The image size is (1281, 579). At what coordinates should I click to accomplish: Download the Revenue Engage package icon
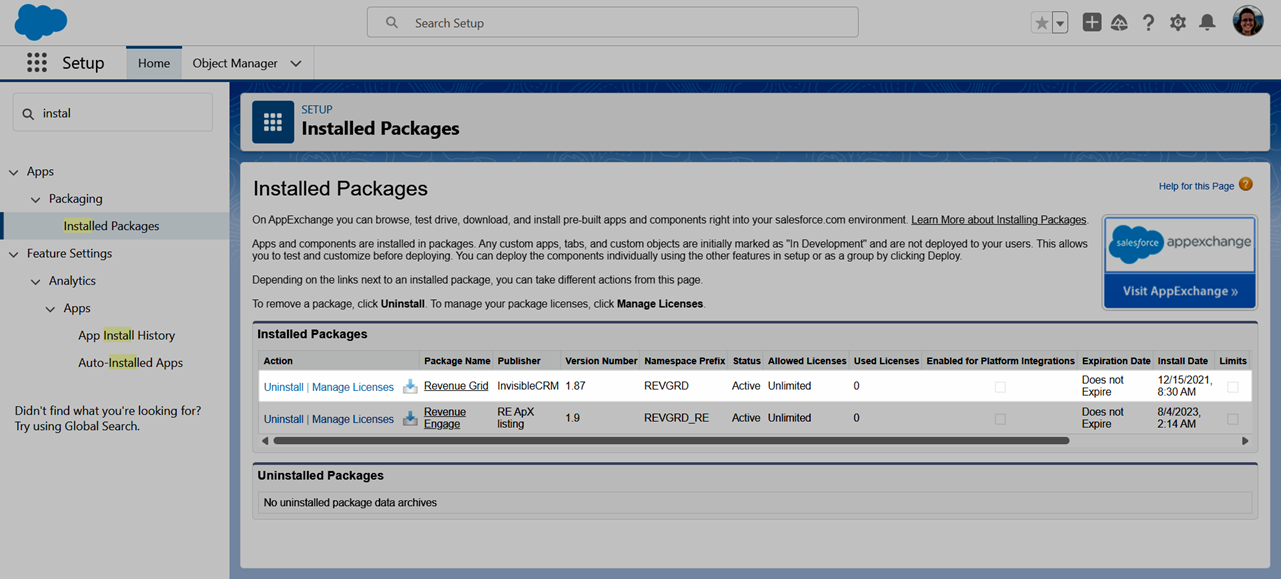point(410,419)
